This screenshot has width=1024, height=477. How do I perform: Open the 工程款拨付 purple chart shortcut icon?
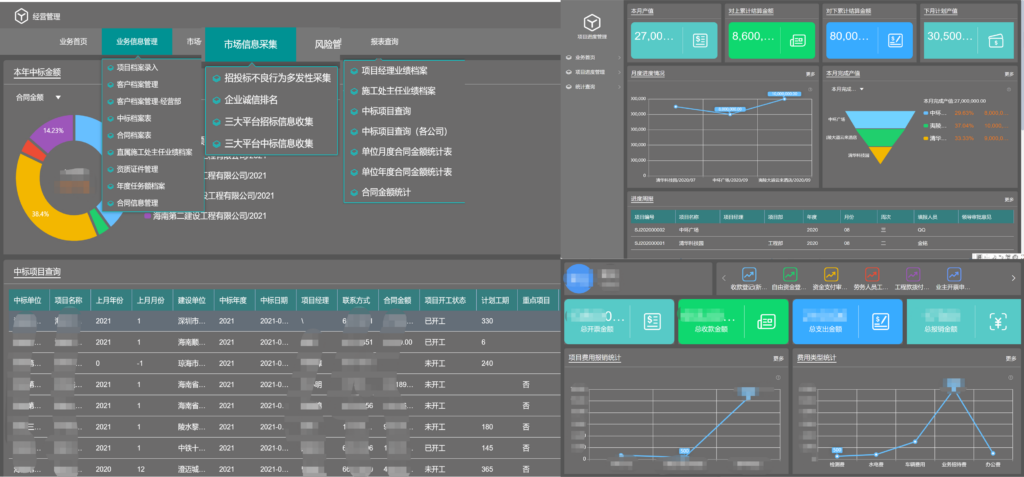pyautogui.click(x=912, y=273)
